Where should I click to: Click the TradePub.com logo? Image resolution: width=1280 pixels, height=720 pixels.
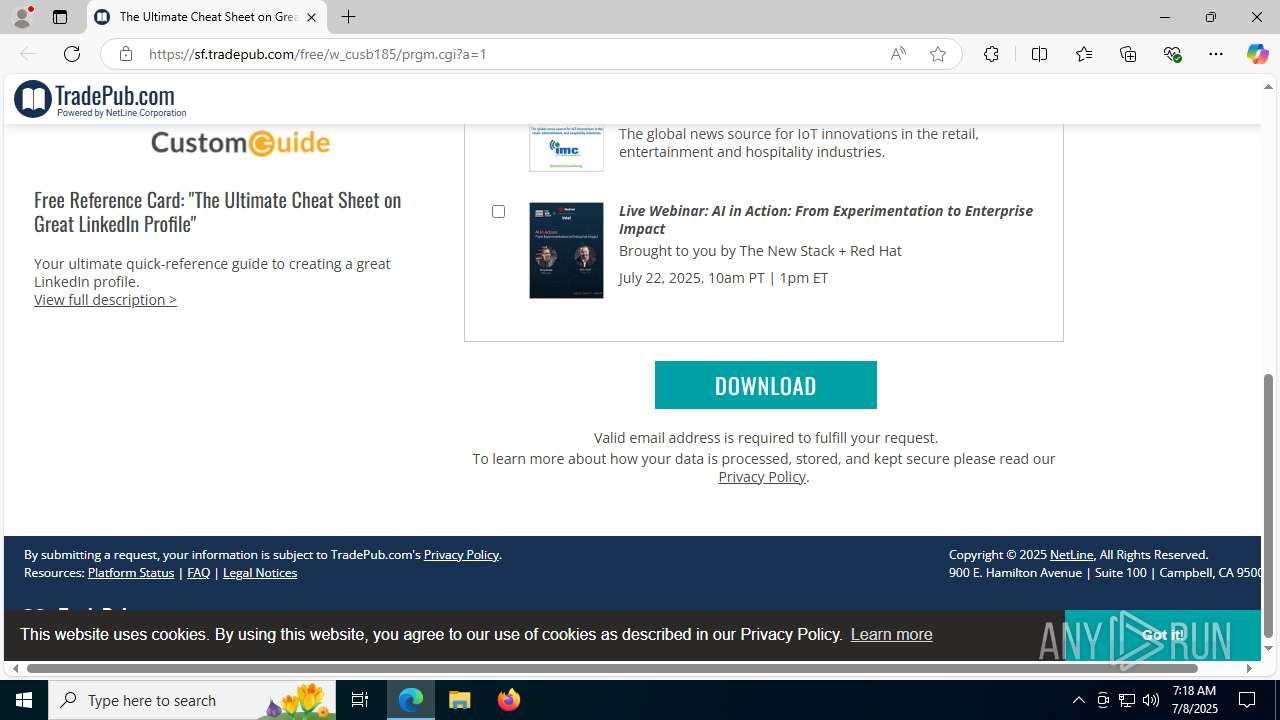pos(100,99)
